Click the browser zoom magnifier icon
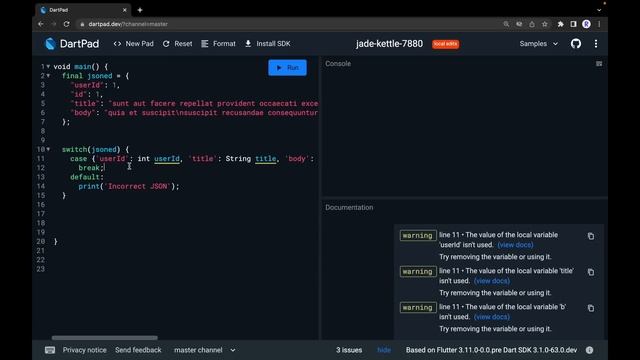 pyautogui.click(x=506, y=24)
